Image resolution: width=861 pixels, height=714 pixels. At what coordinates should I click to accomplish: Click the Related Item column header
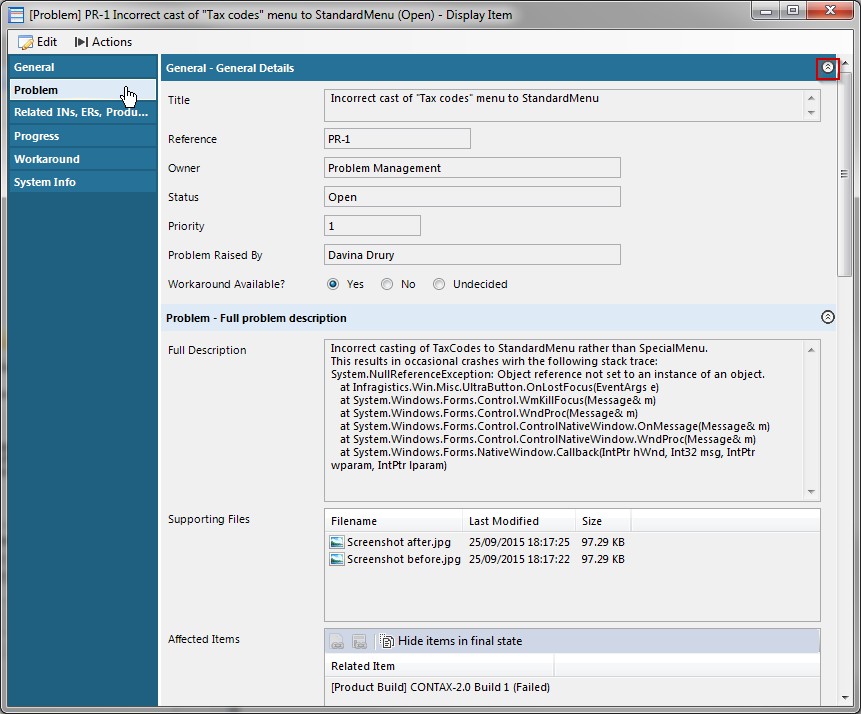(x=439, y=666)
